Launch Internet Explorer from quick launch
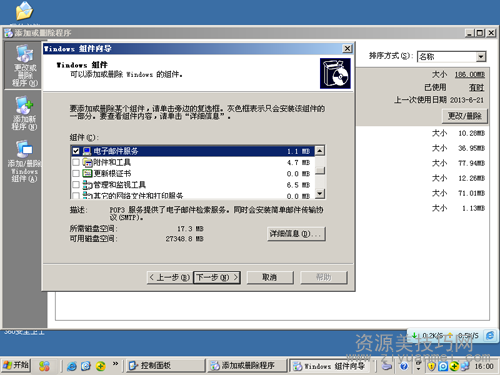500x375 pixels. (x=71, y=366)
